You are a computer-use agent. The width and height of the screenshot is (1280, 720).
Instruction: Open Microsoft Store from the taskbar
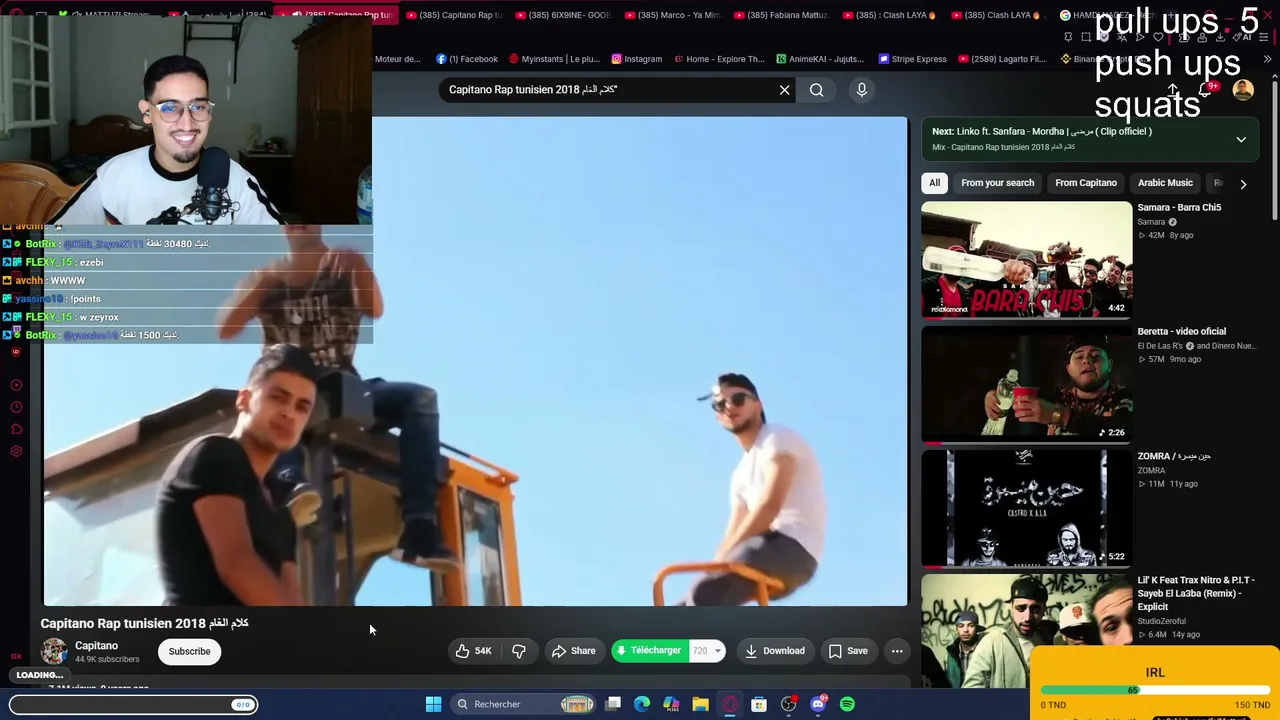point(759,704)
